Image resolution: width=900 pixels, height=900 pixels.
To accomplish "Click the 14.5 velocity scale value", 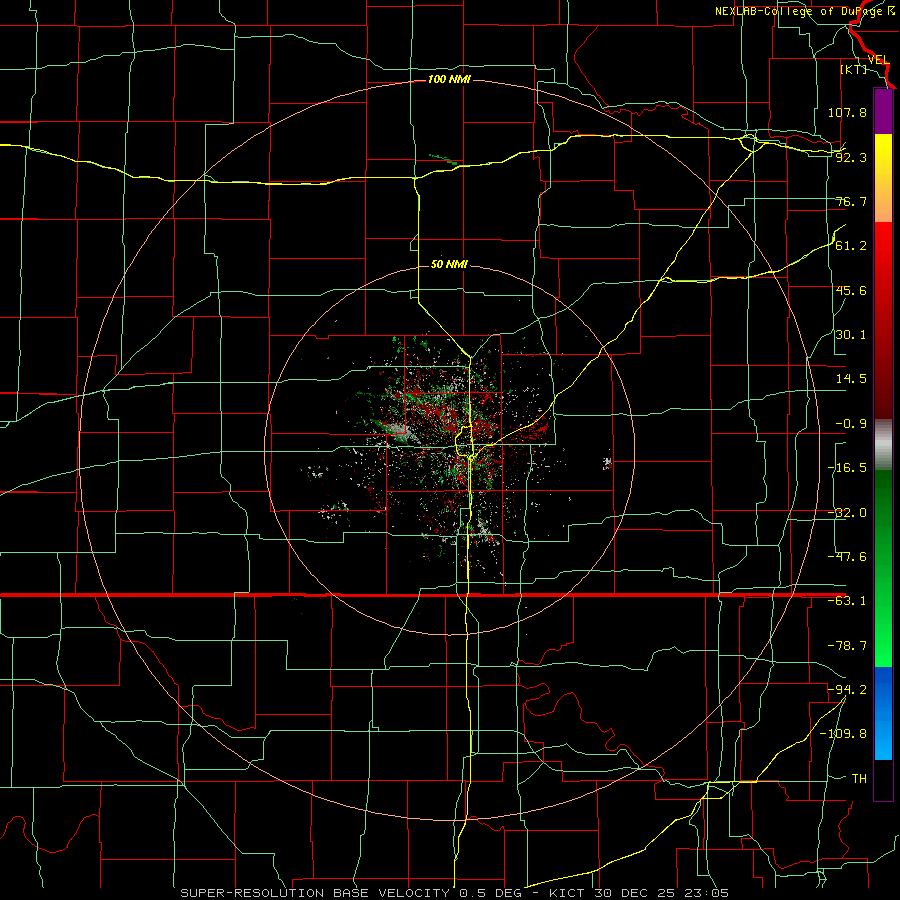I will 851,379.
